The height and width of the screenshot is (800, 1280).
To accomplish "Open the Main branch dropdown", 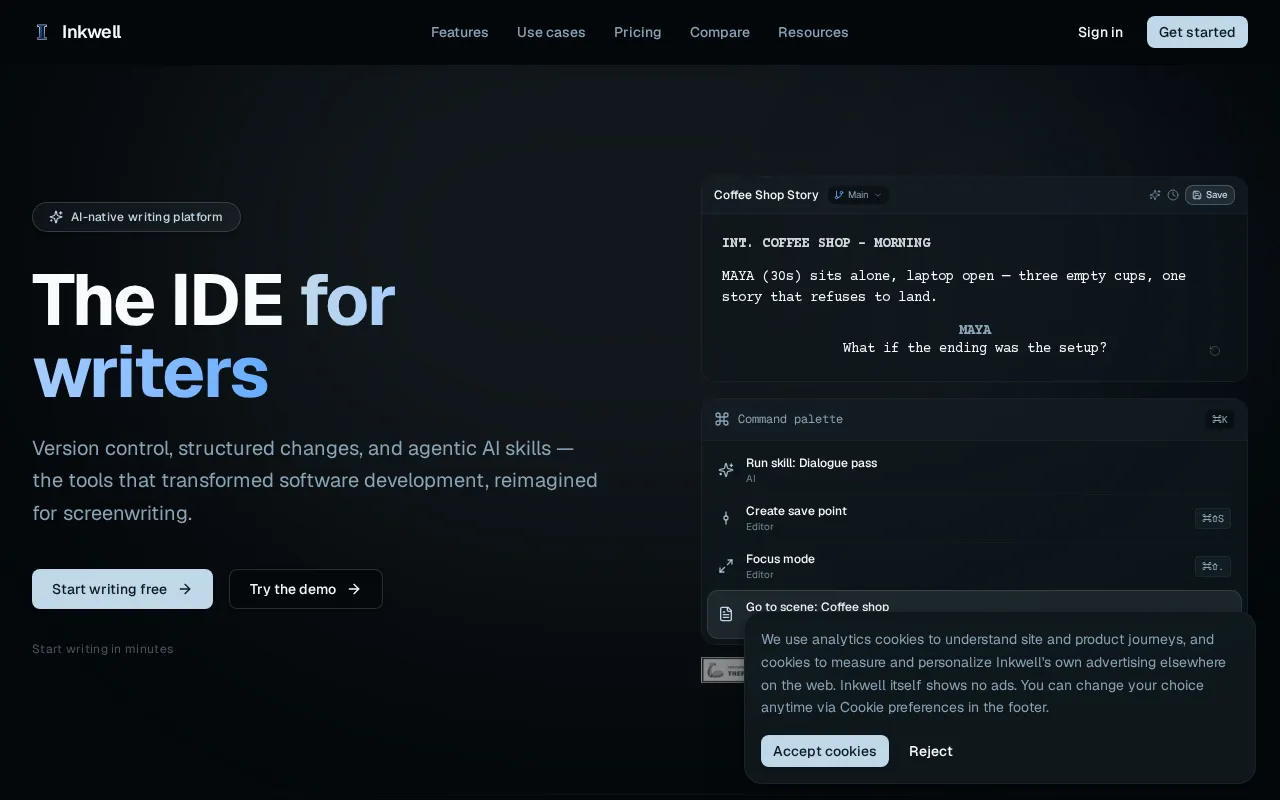I will coord(858,195).
